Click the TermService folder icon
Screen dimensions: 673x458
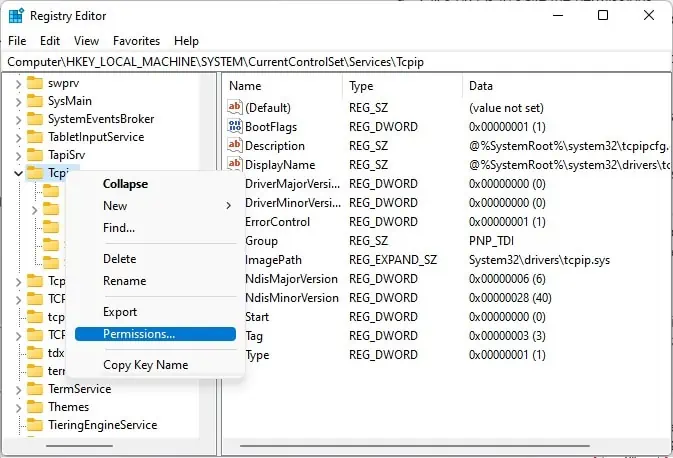(35, 389)
